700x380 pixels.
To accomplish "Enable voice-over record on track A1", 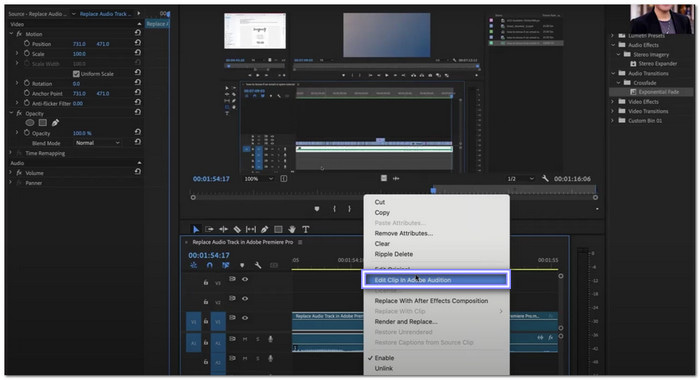I will pyautogui.click(x=270, y=339).
